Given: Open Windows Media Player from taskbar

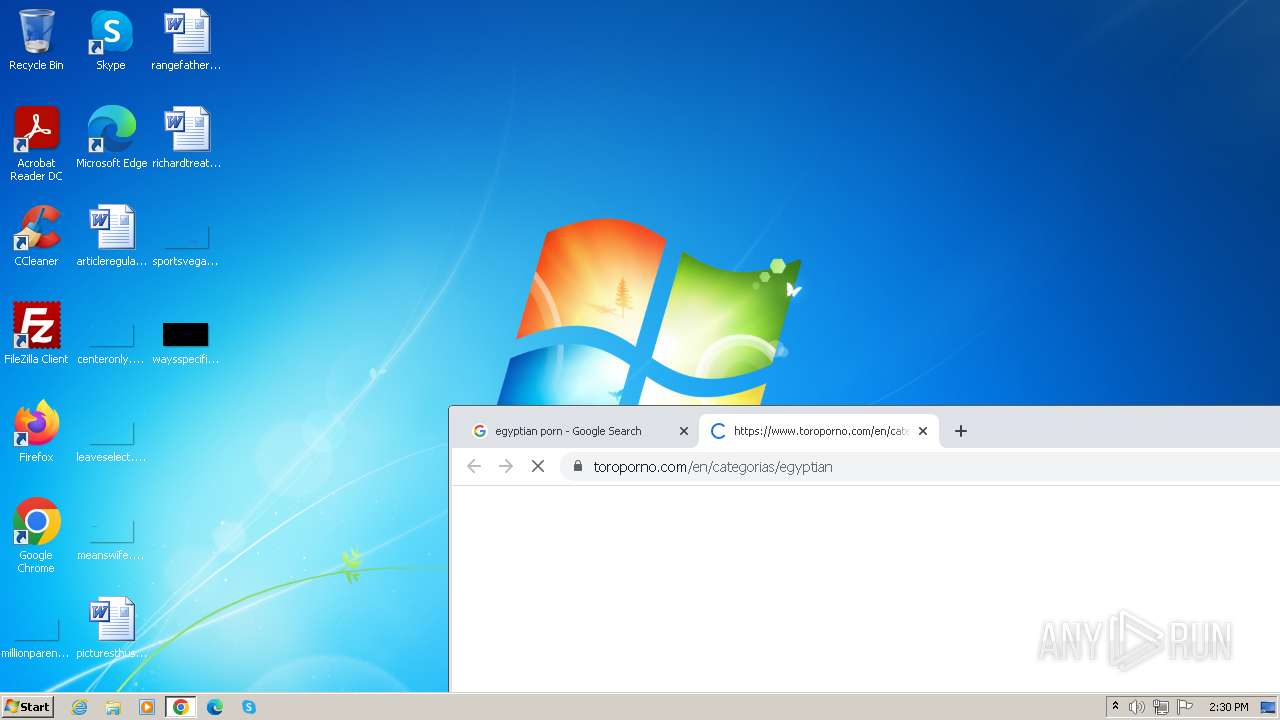Looking at the screenshot, I should (x=147, y=707).
